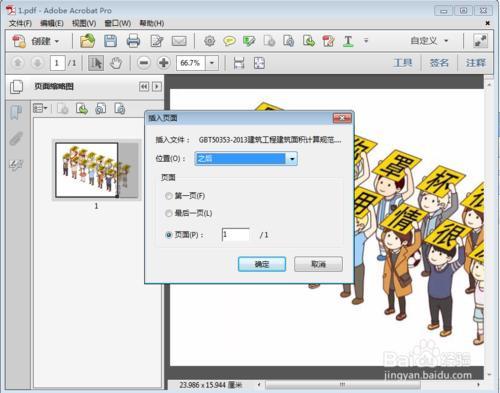Go to next page arrow
Viewport: 500px width, 393px height.
37,63
